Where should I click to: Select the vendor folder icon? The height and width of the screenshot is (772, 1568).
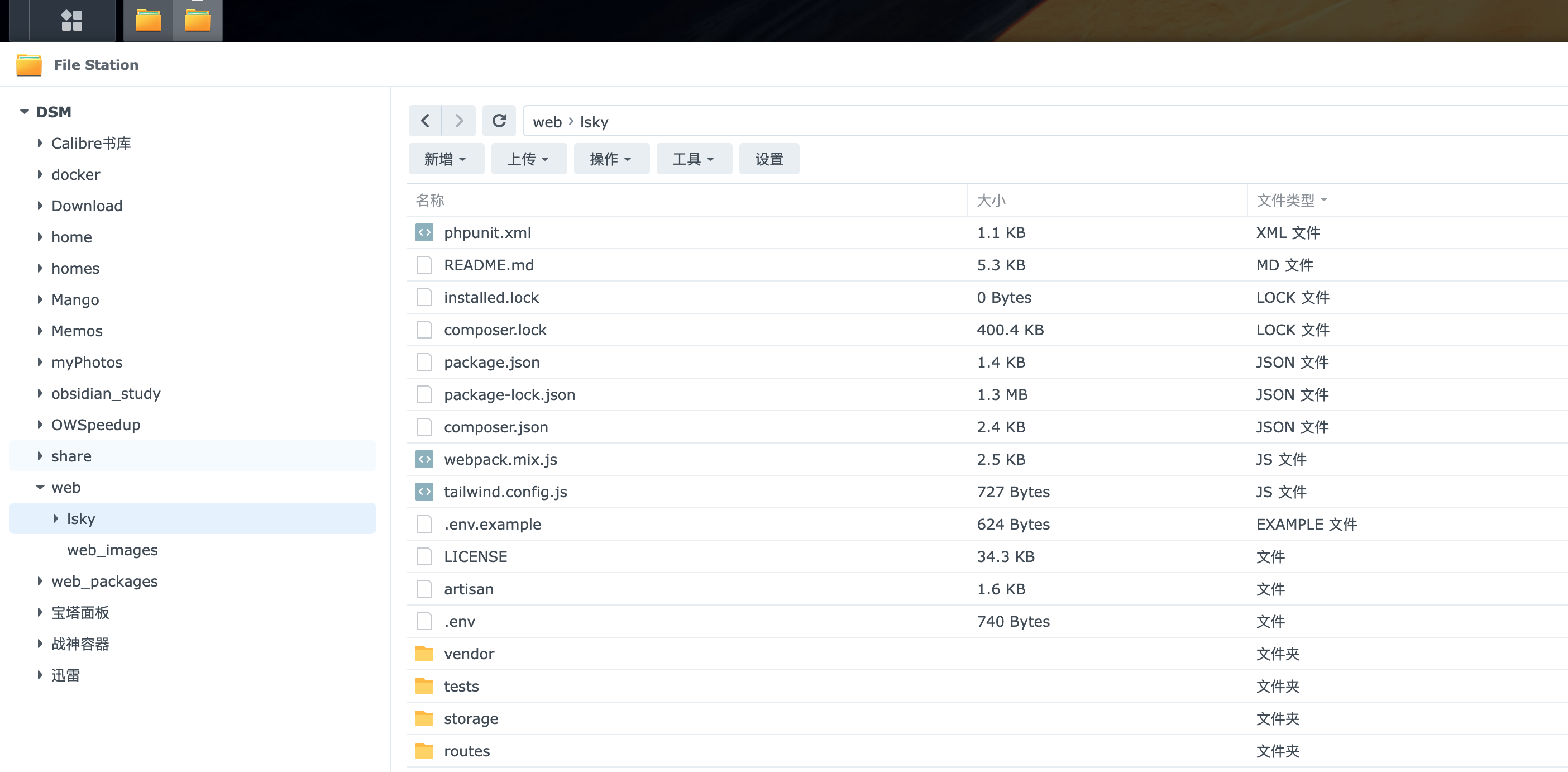(x=424, y=654)
